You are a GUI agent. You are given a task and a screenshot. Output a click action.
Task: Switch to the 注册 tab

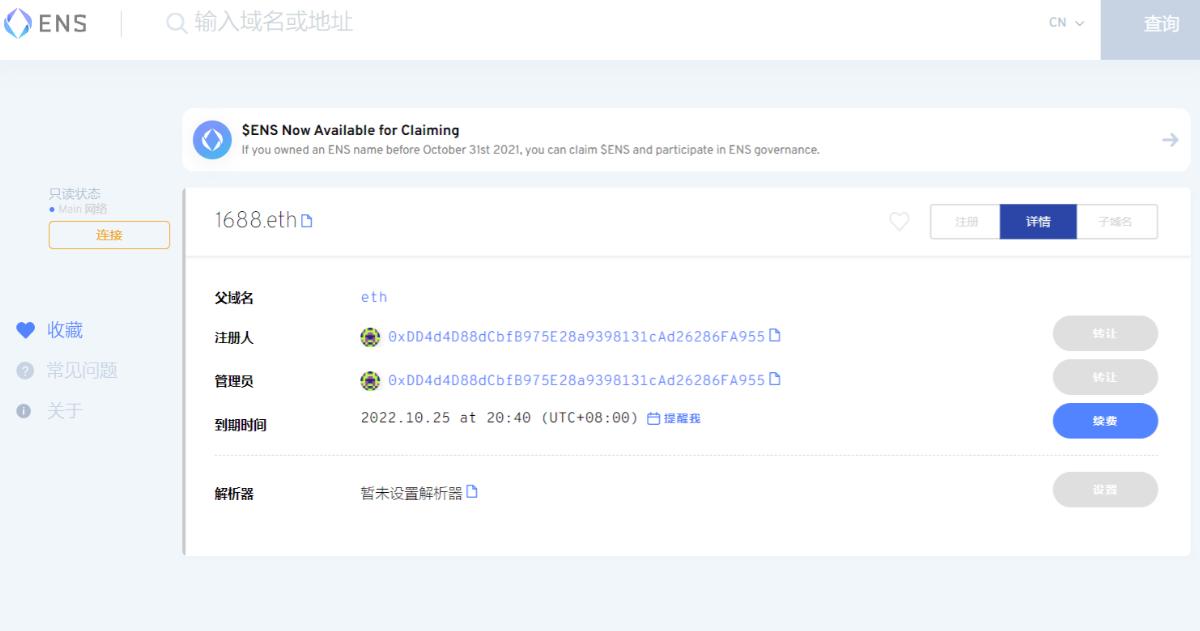(965, 222)
